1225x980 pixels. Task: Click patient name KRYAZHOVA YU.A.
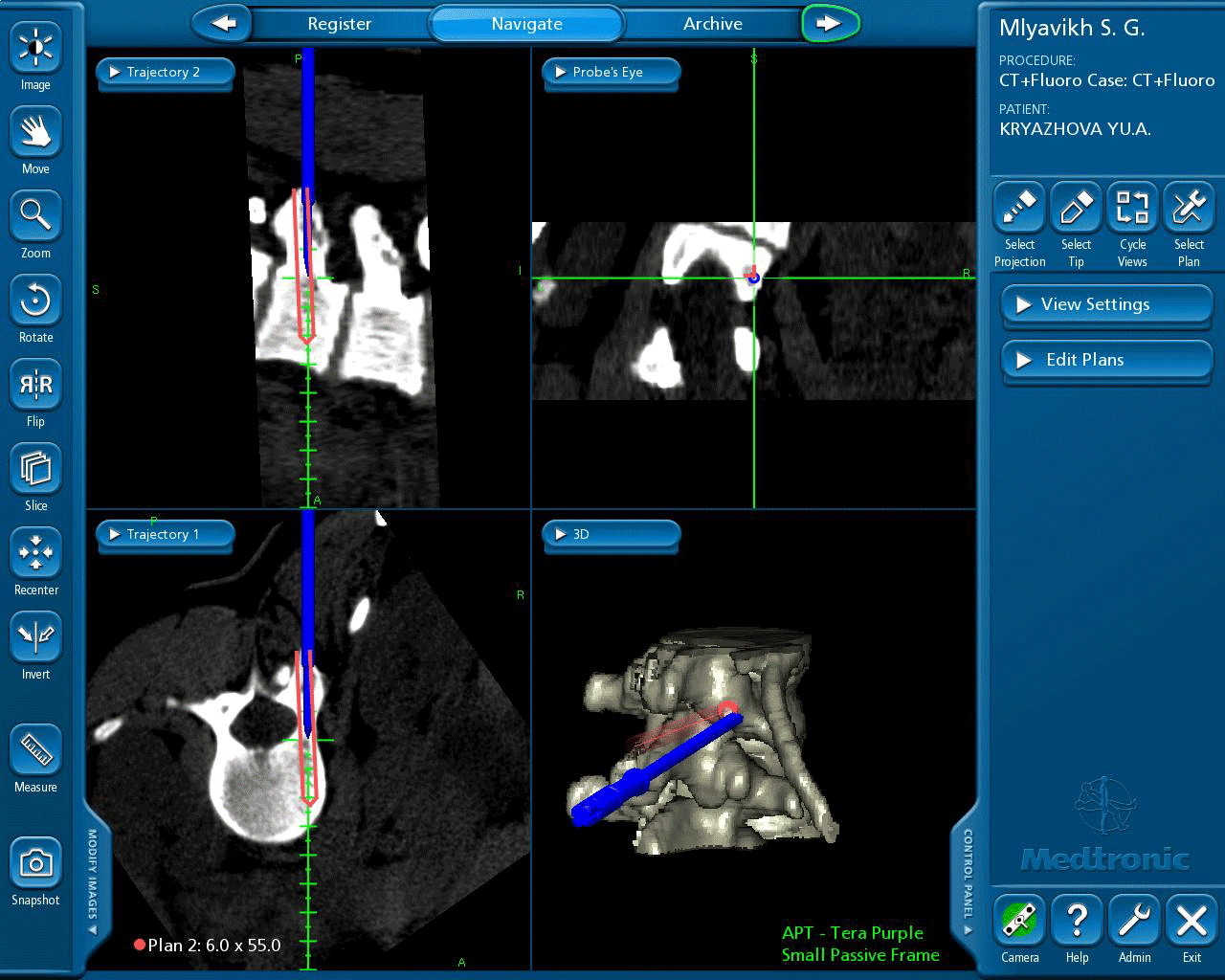coord(1075,129)
